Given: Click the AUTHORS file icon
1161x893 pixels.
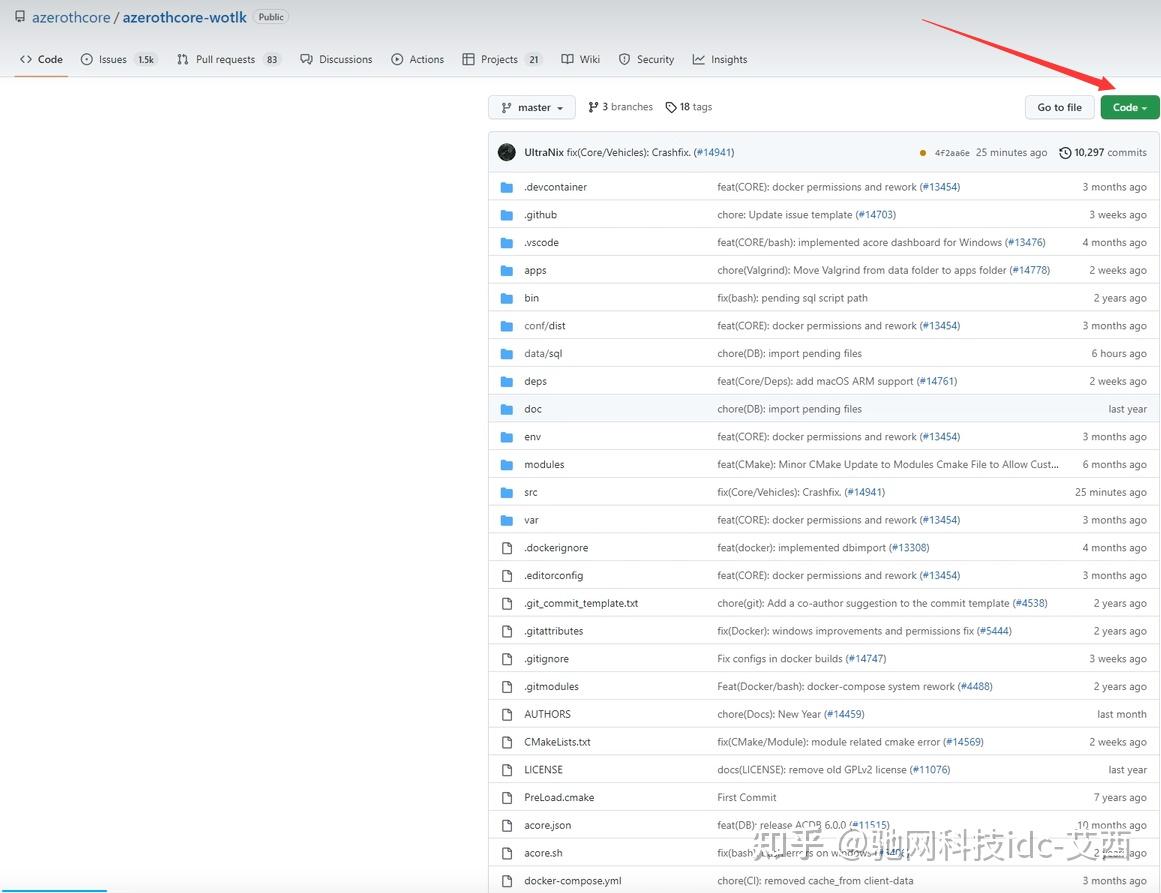Looking at the screenshot, I should pos(506,715).
